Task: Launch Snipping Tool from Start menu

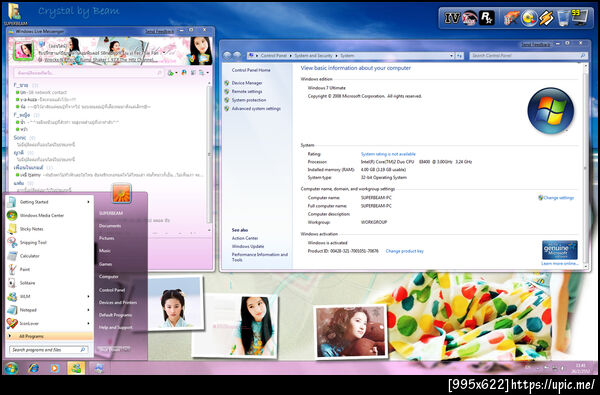Action: point(33,242)
